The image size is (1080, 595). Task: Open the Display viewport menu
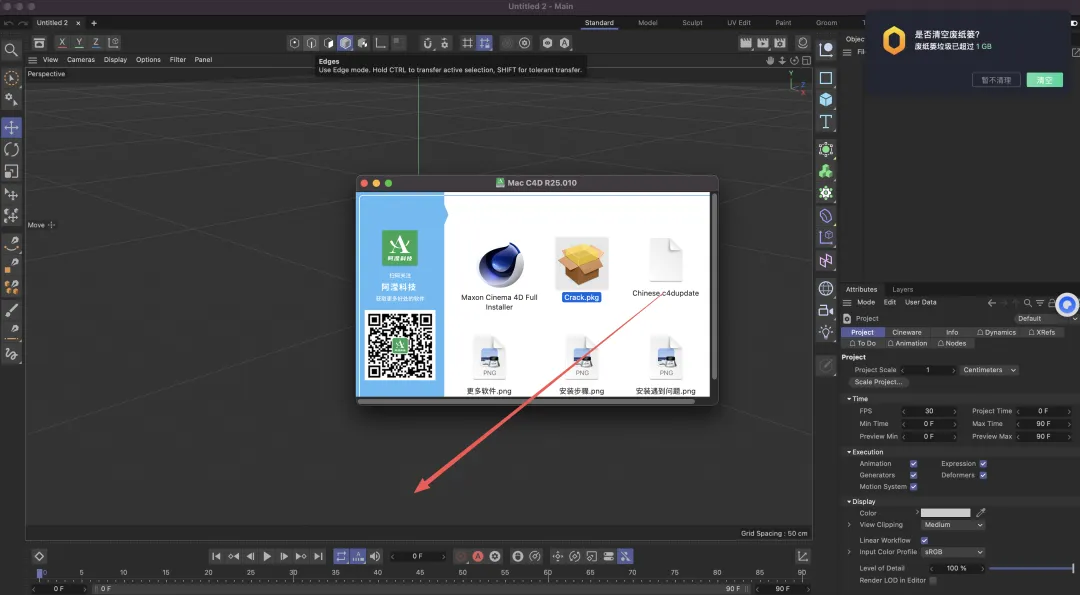(x=115, y=60)
